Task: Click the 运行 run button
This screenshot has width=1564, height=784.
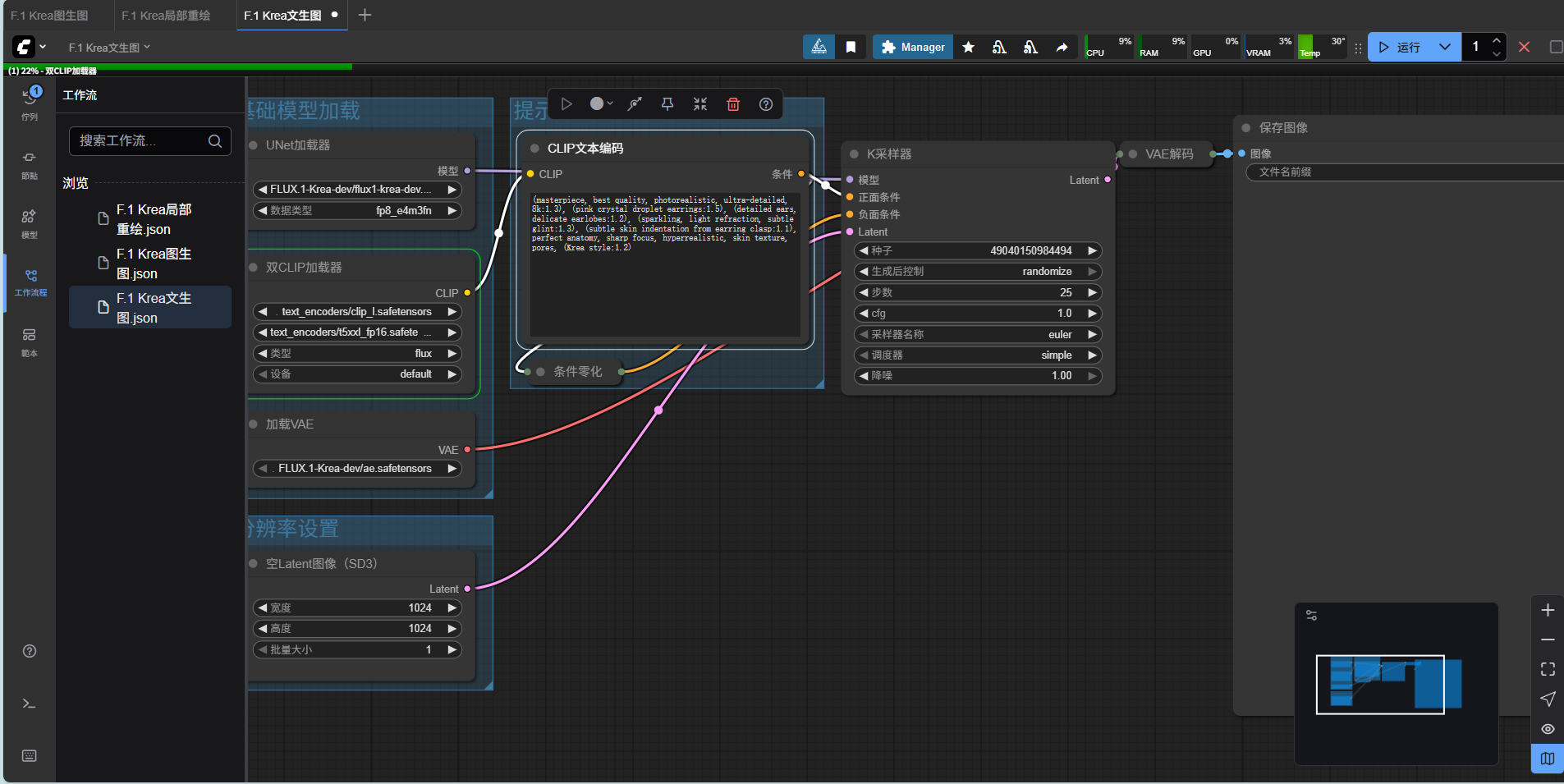Action: tap(1400, 47)
